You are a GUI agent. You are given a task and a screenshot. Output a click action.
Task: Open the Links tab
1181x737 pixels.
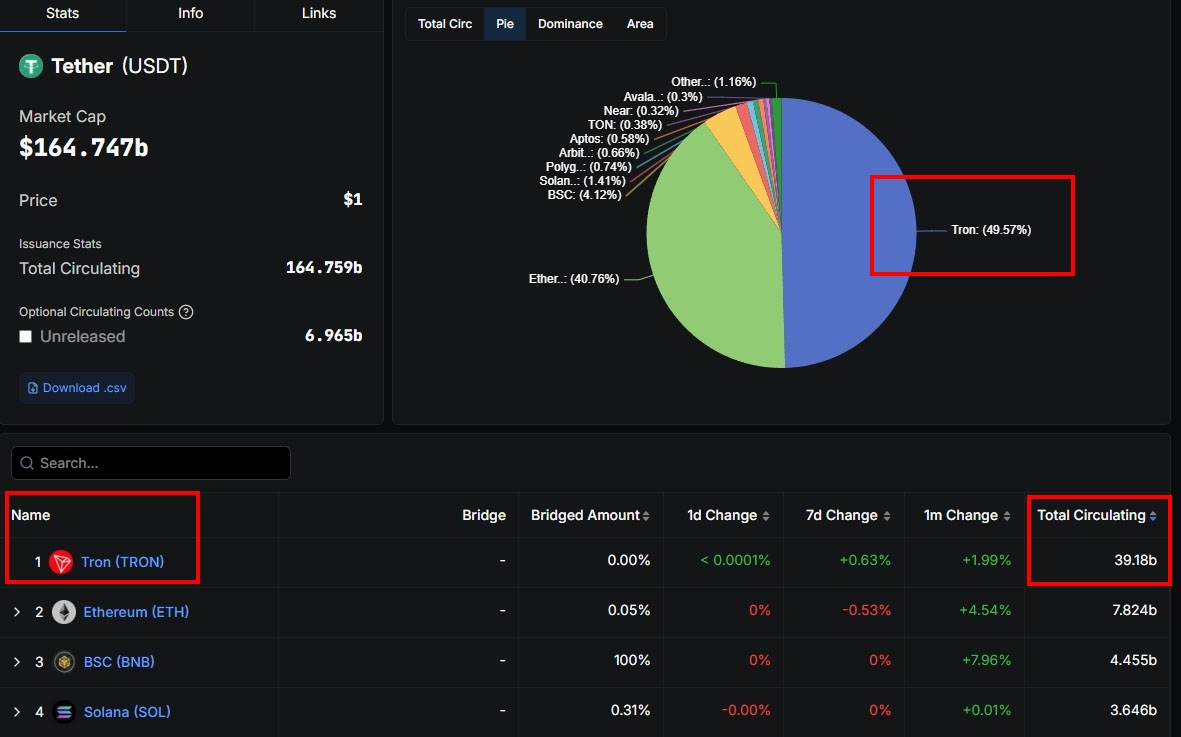tap(319, 14)
